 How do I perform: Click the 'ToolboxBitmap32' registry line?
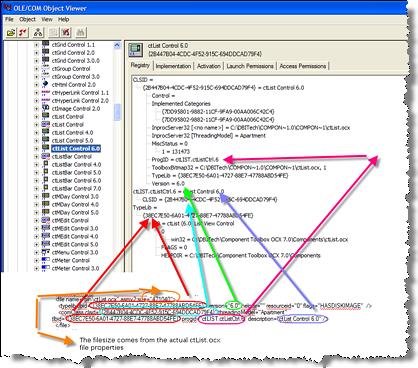coord(239,168)
